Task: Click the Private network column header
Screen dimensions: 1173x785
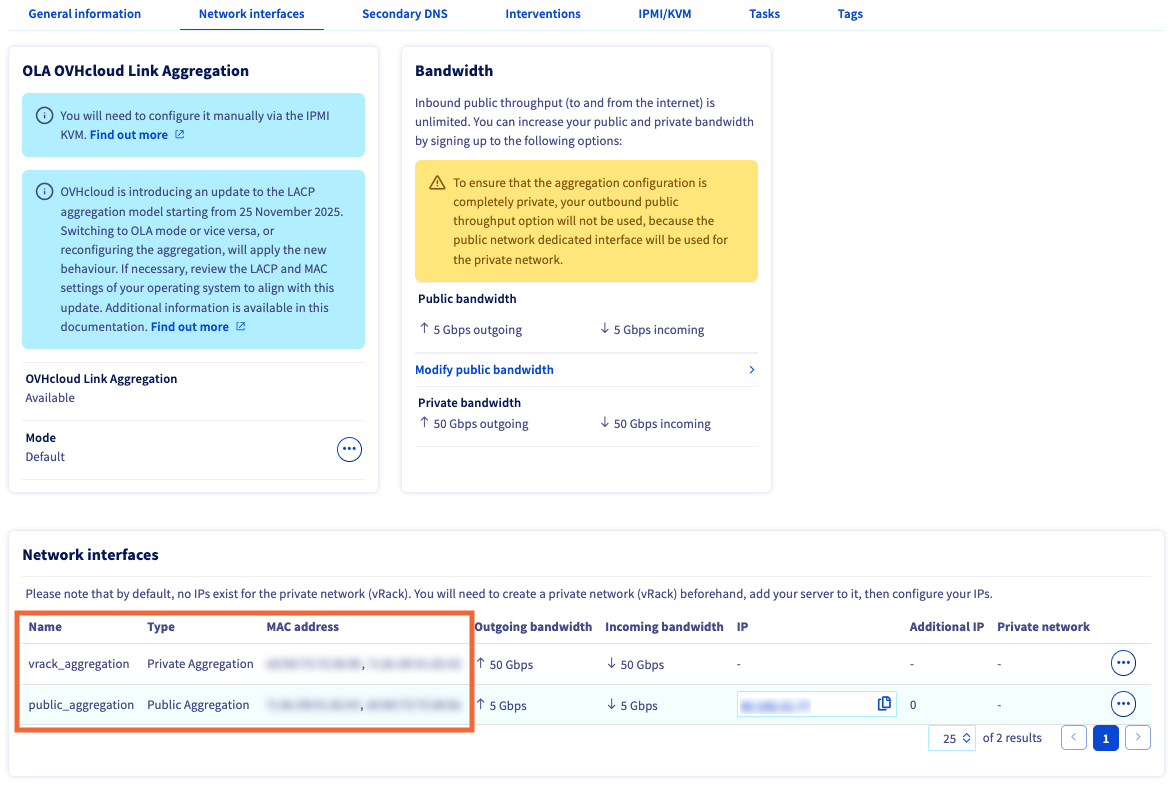Action: coord(1043,627)
